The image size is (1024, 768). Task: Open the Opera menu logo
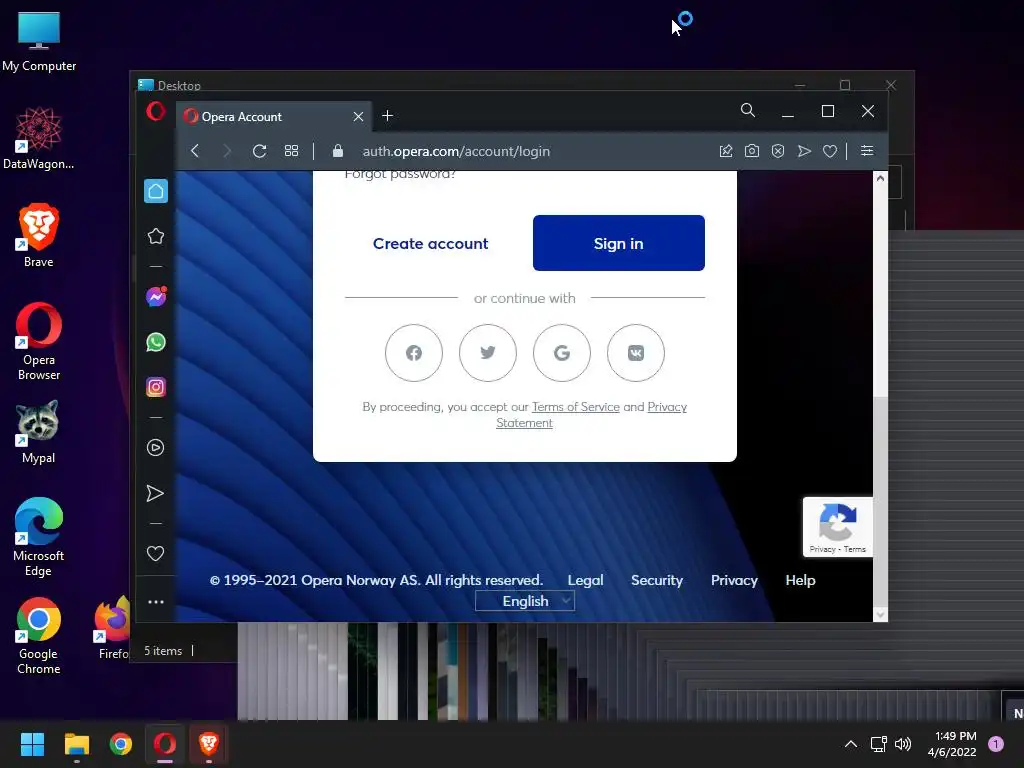point(155,112)
